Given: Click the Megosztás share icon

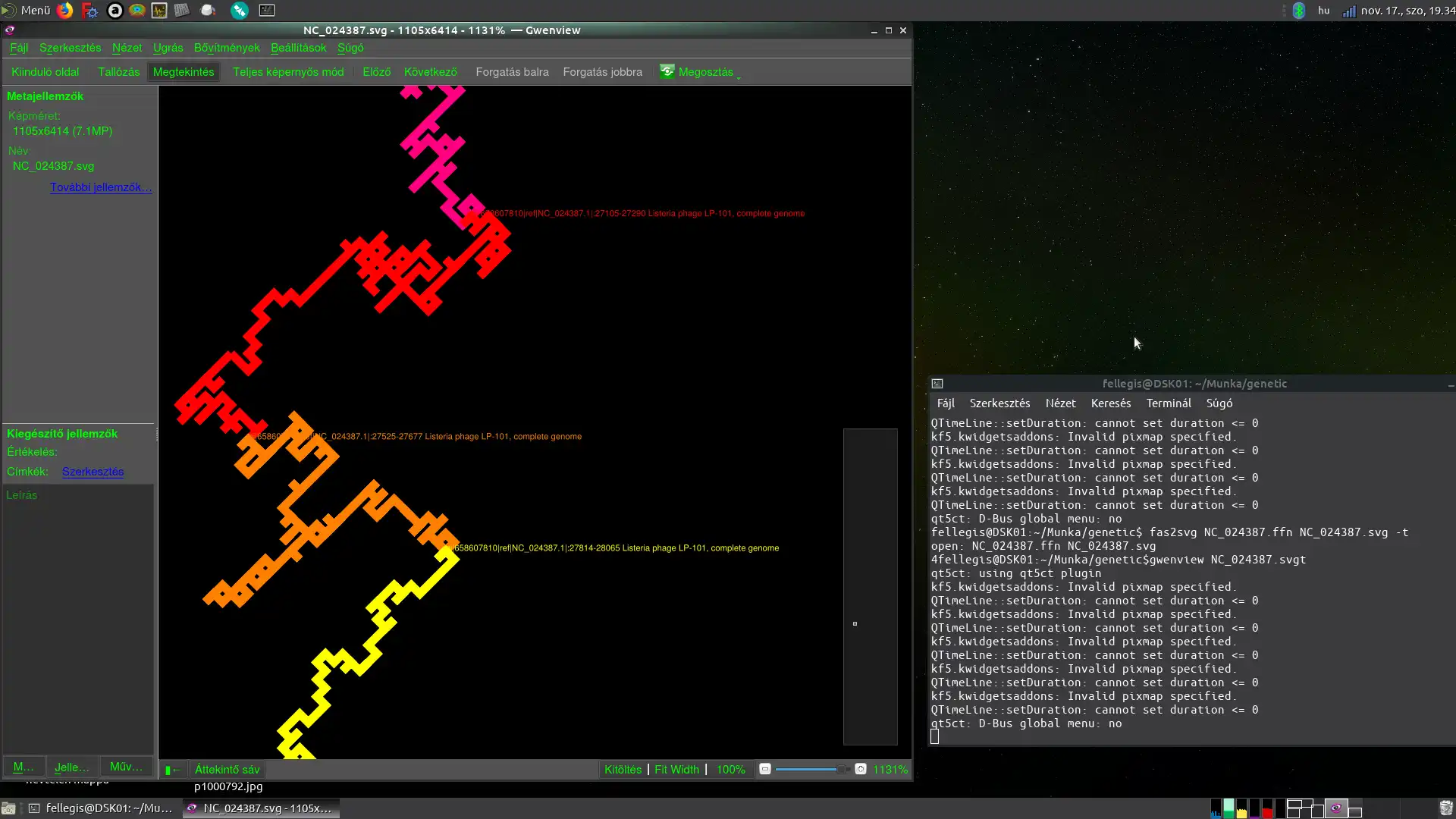Looking at the screenshot, I should coord(665,71).
